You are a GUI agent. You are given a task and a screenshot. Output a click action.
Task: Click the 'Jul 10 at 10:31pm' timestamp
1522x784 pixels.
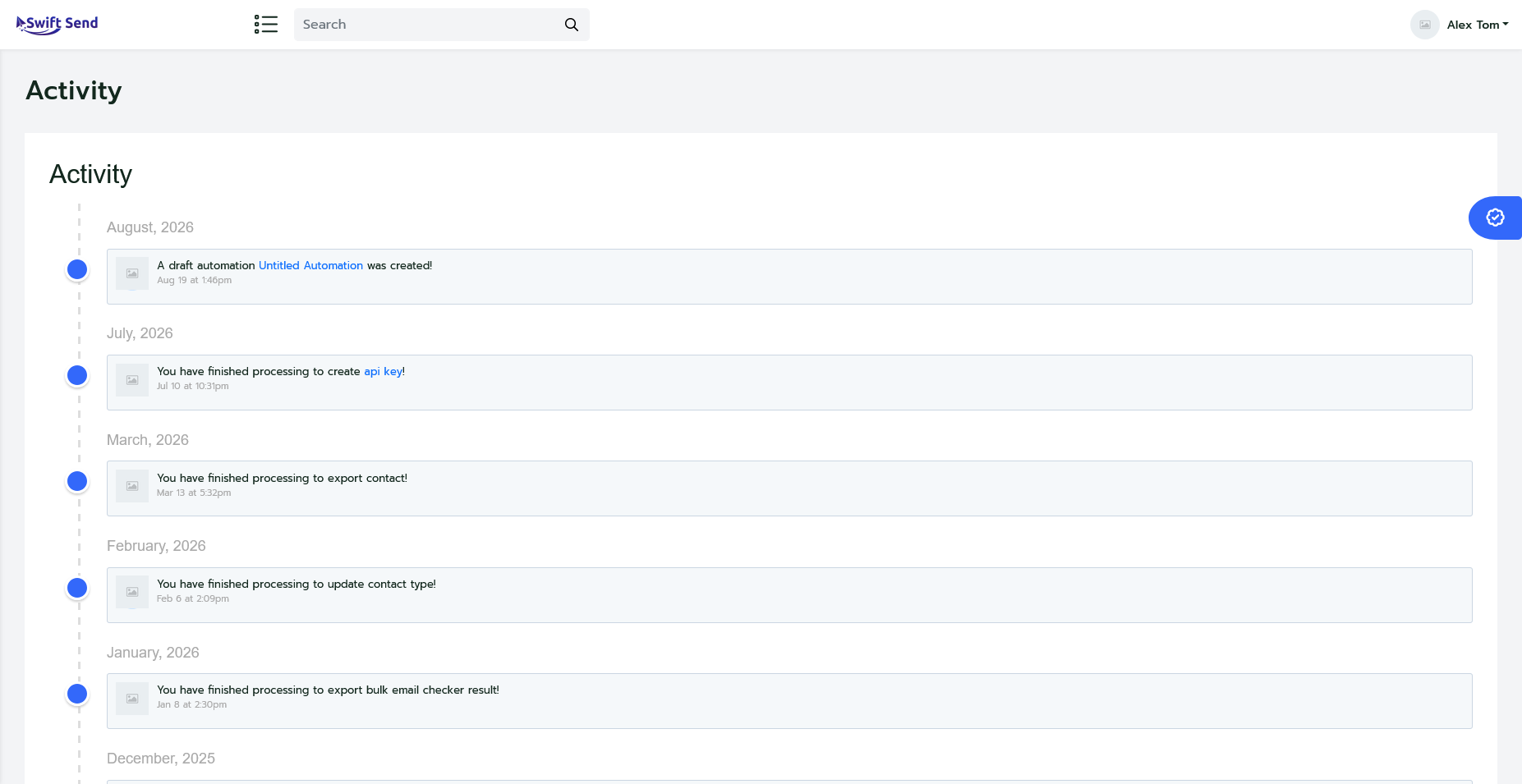[193, 386]
